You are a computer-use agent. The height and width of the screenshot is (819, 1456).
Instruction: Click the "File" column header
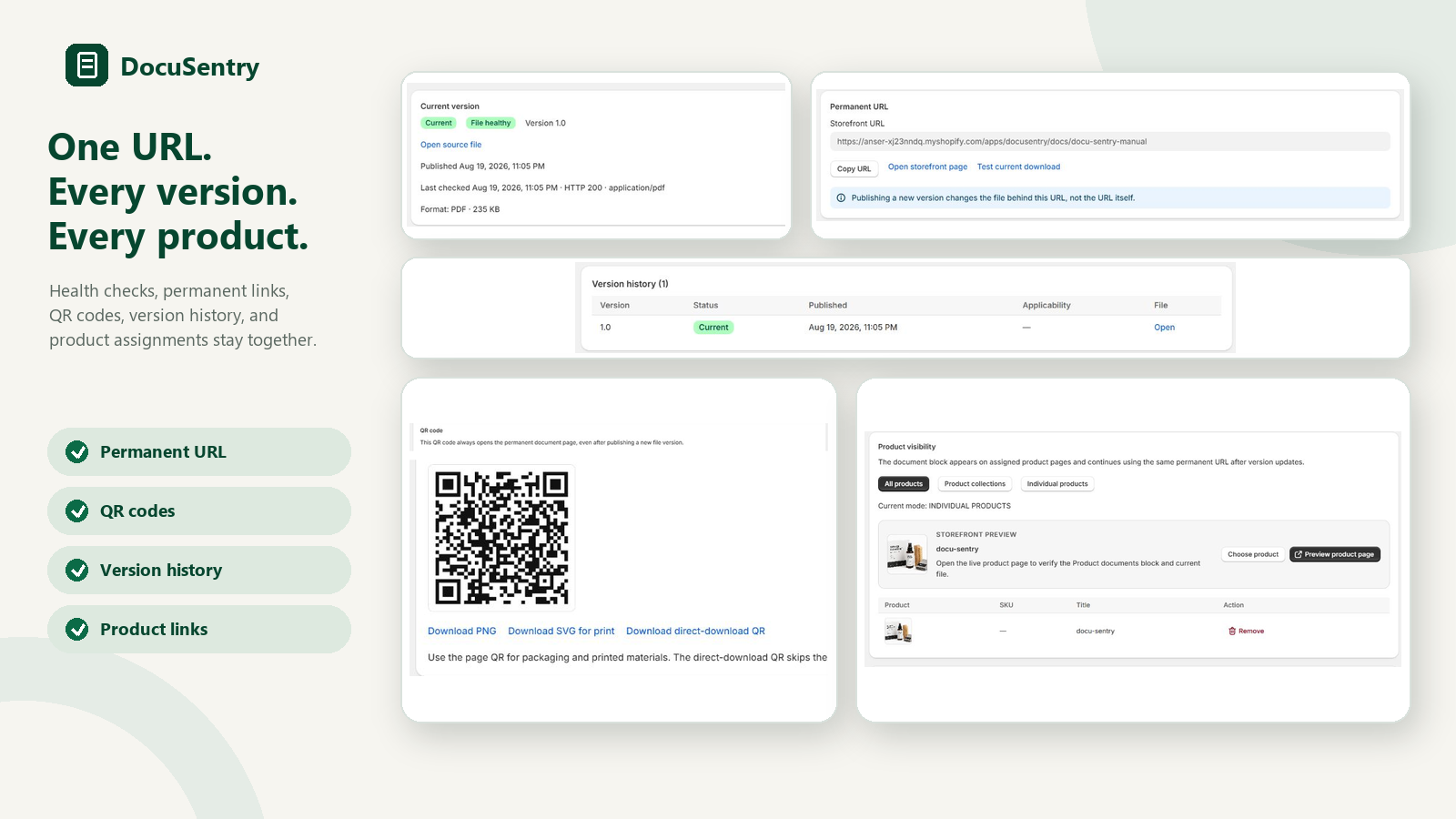click(x=1161, y=306)
